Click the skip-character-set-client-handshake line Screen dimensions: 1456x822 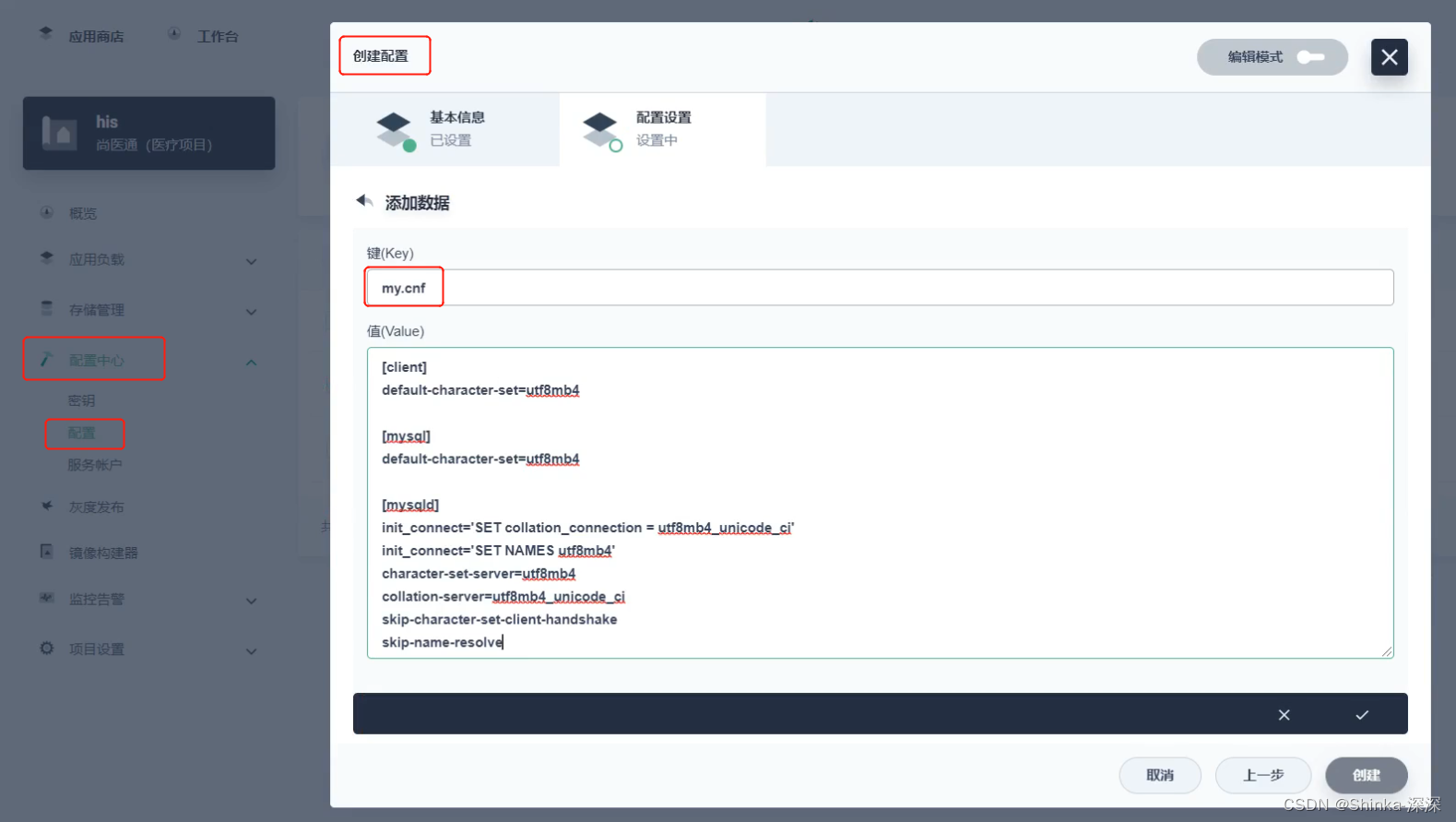tap(500, 619)
